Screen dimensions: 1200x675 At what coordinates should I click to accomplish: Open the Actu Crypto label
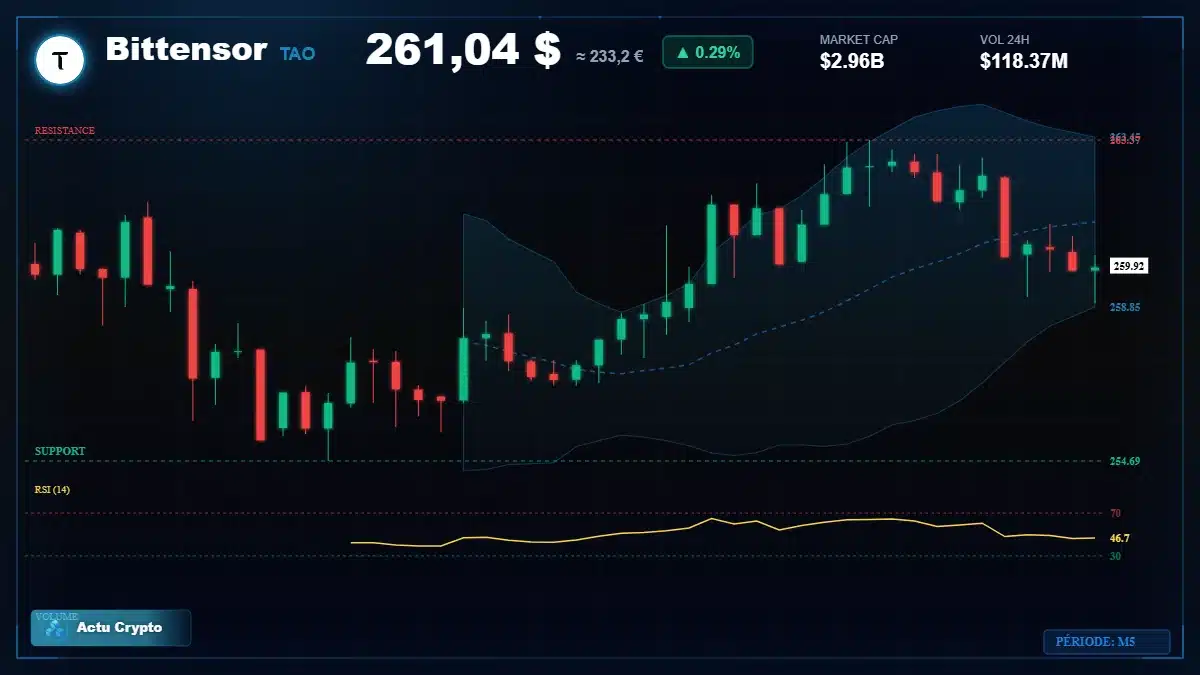click(x=119, y=628)
